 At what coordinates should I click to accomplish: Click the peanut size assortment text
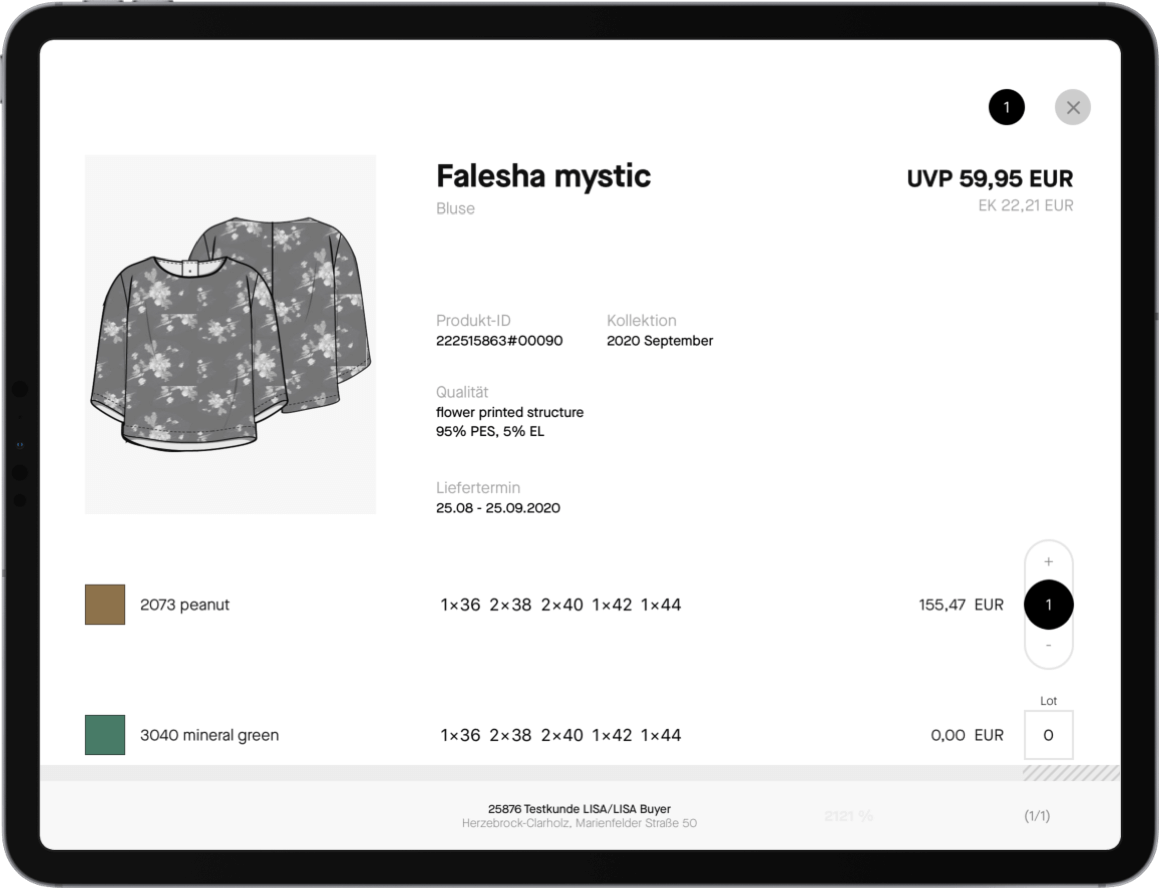[x=560, y=605]
